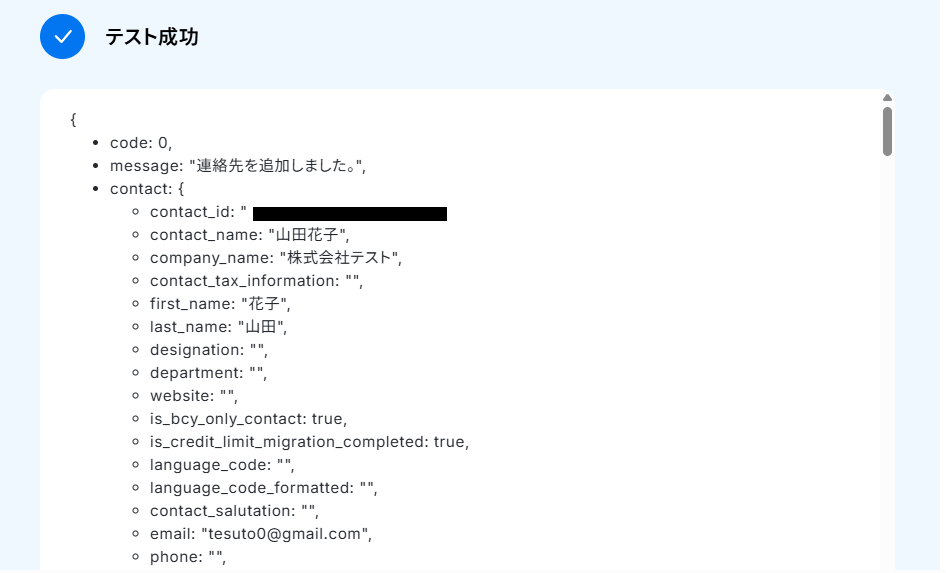Click the contact_name 山田花子 entry

click(x=251, y=236)
